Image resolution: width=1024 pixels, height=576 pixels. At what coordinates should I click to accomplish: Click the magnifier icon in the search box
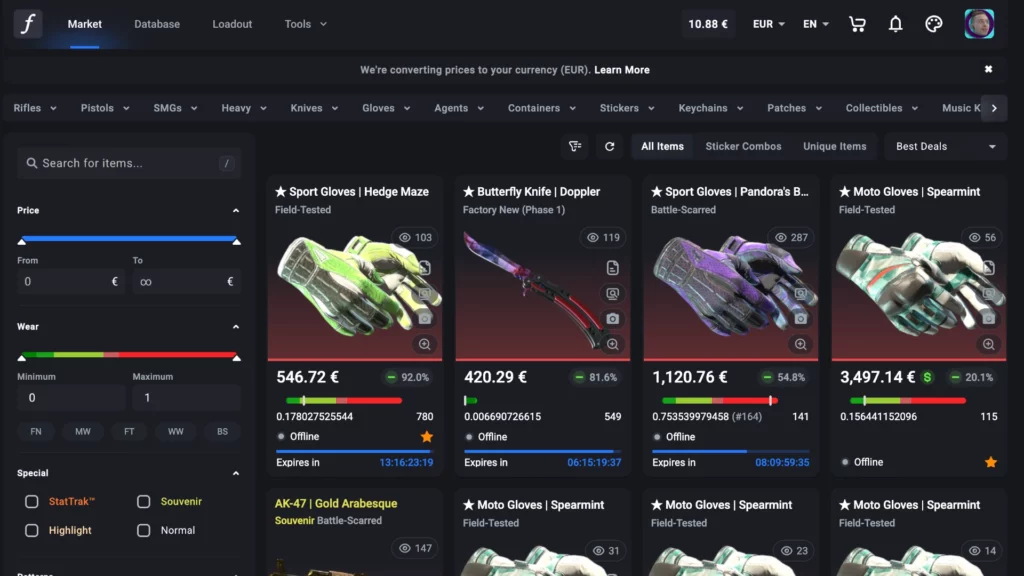tap(31, 163)
